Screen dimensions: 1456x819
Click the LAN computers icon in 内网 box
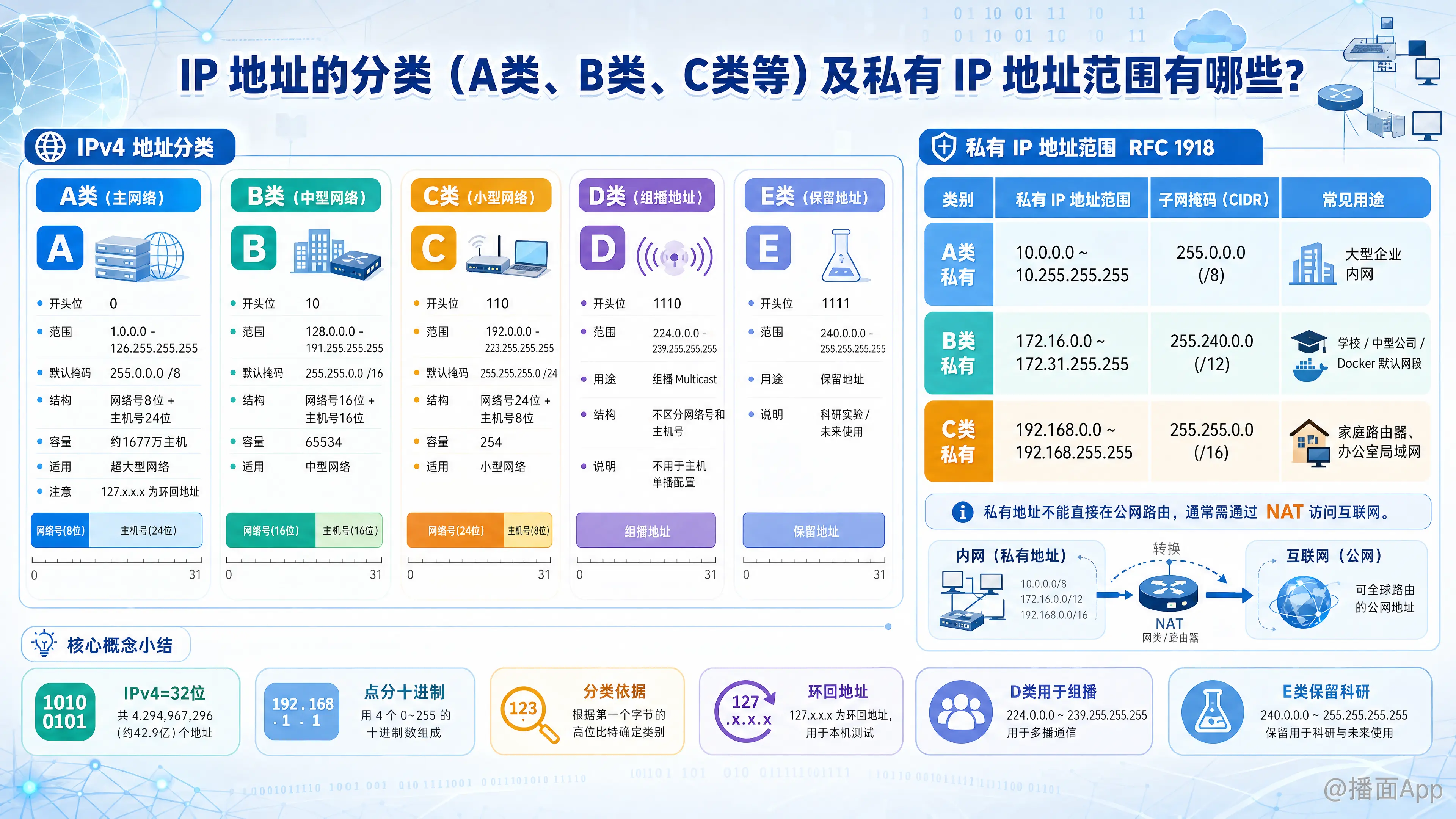tap(973, 601)
